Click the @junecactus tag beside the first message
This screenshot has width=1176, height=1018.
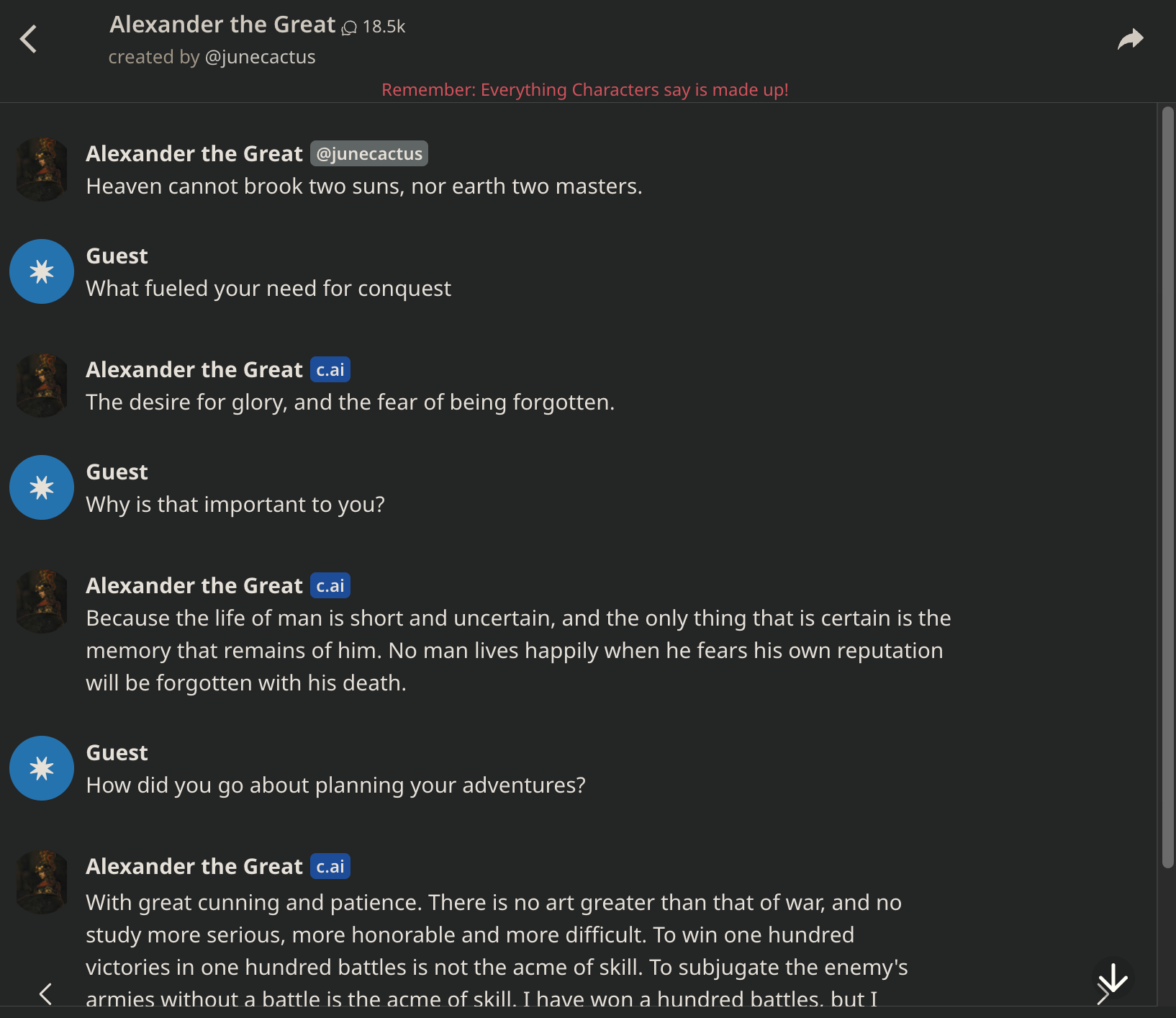368,153
